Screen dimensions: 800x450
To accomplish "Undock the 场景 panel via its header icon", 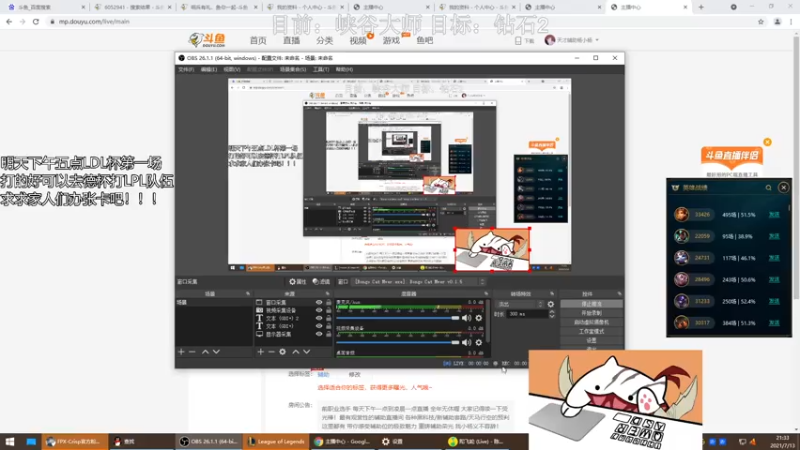I will [x=248, y=294].
